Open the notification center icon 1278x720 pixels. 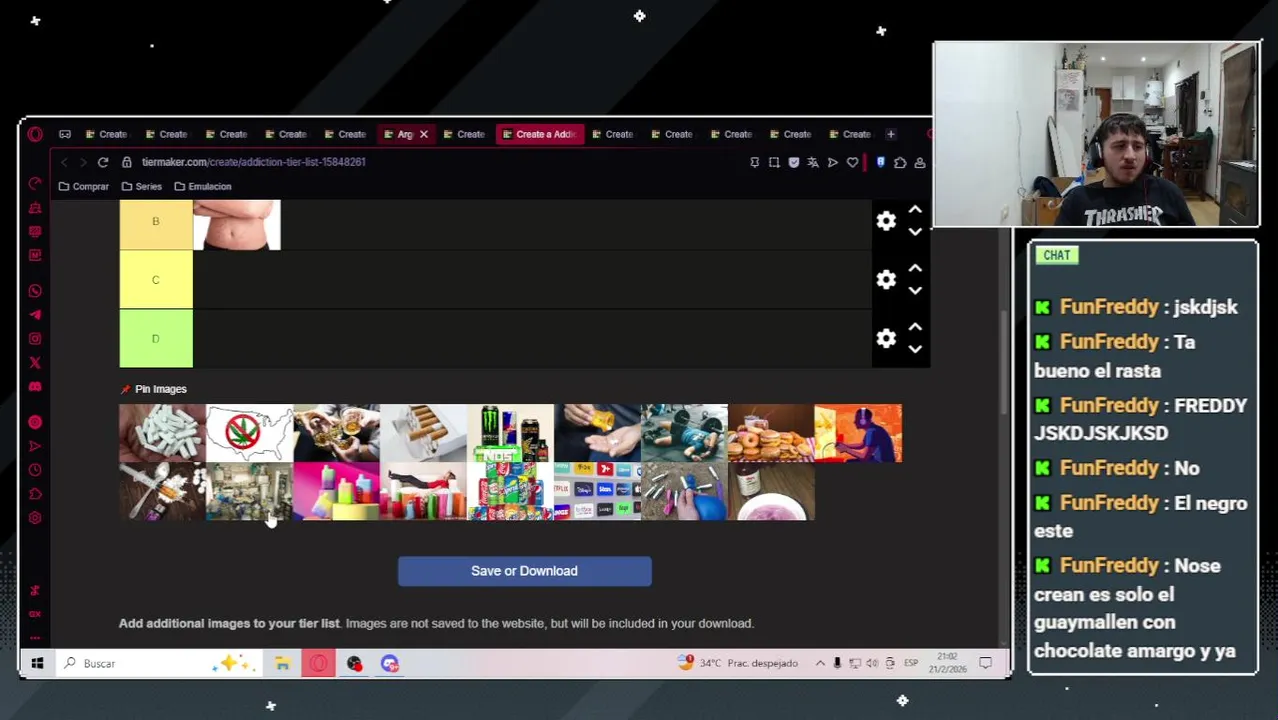(985, 663)
